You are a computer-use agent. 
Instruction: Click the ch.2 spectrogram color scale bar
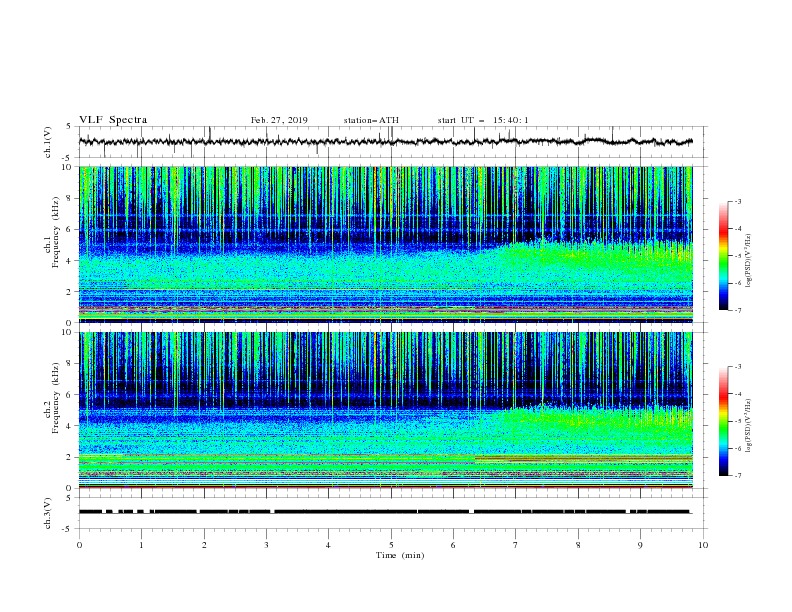pos(724,421)
